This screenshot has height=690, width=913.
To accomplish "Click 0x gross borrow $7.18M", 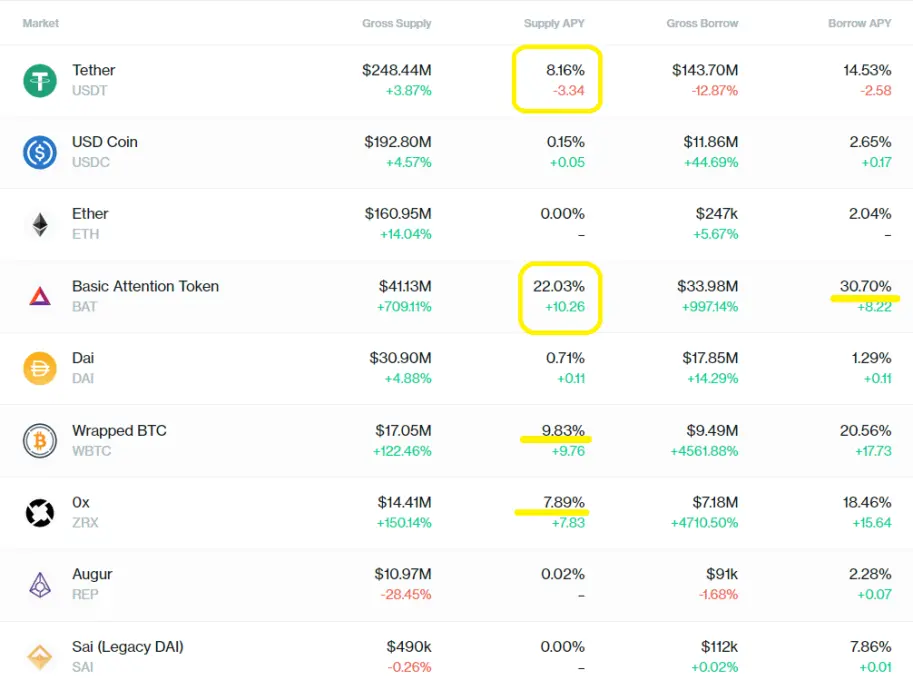I will (x=715, y=503).
